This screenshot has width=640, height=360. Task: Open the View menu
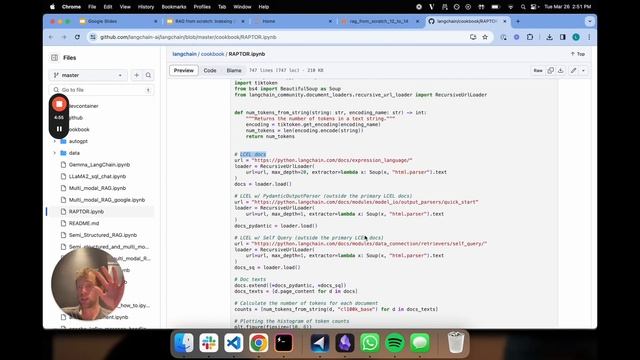coord(125,7)
